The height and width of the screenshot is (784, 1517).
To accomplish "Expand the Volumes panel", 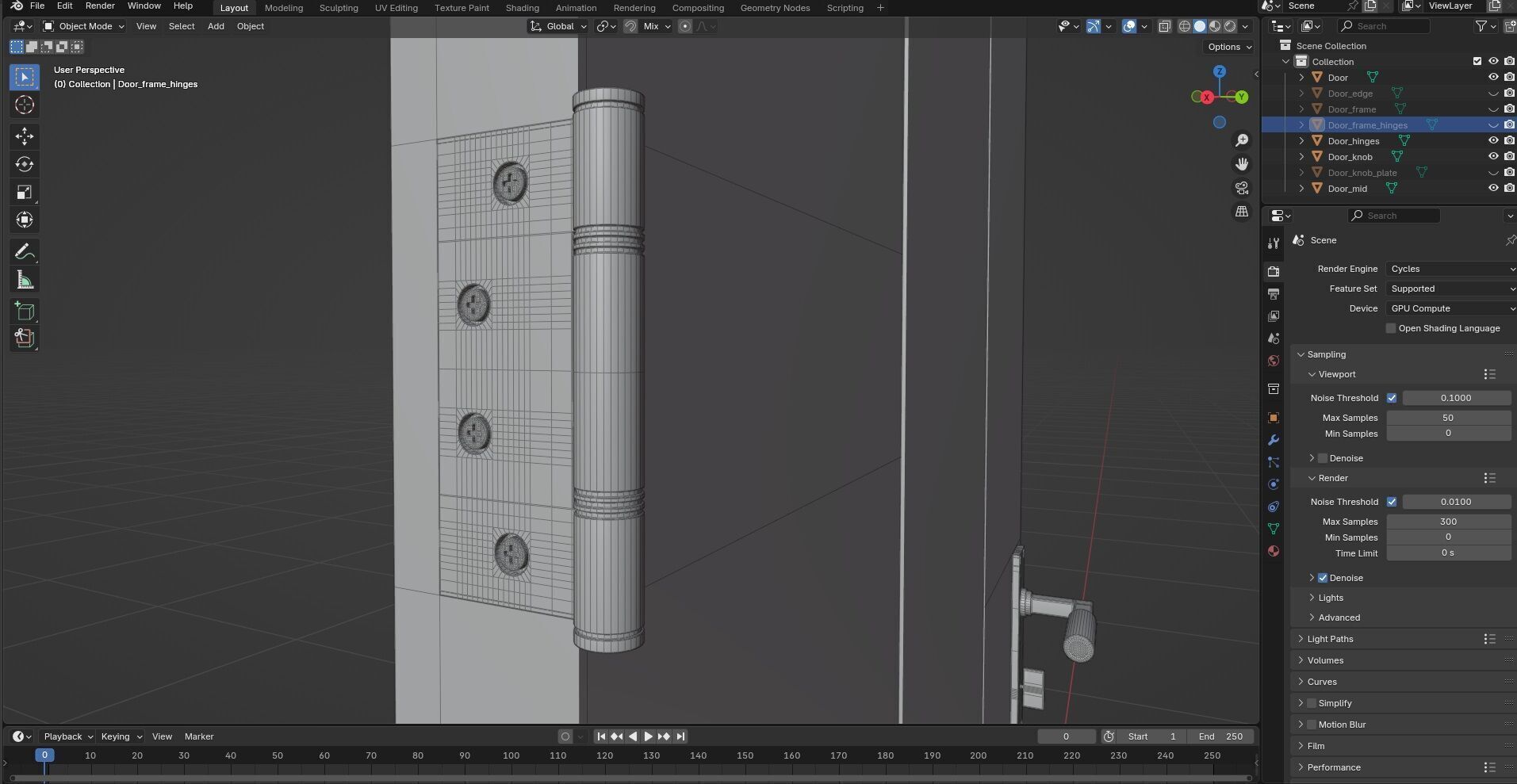I will pyautogui.click(x=1325, y=660).
